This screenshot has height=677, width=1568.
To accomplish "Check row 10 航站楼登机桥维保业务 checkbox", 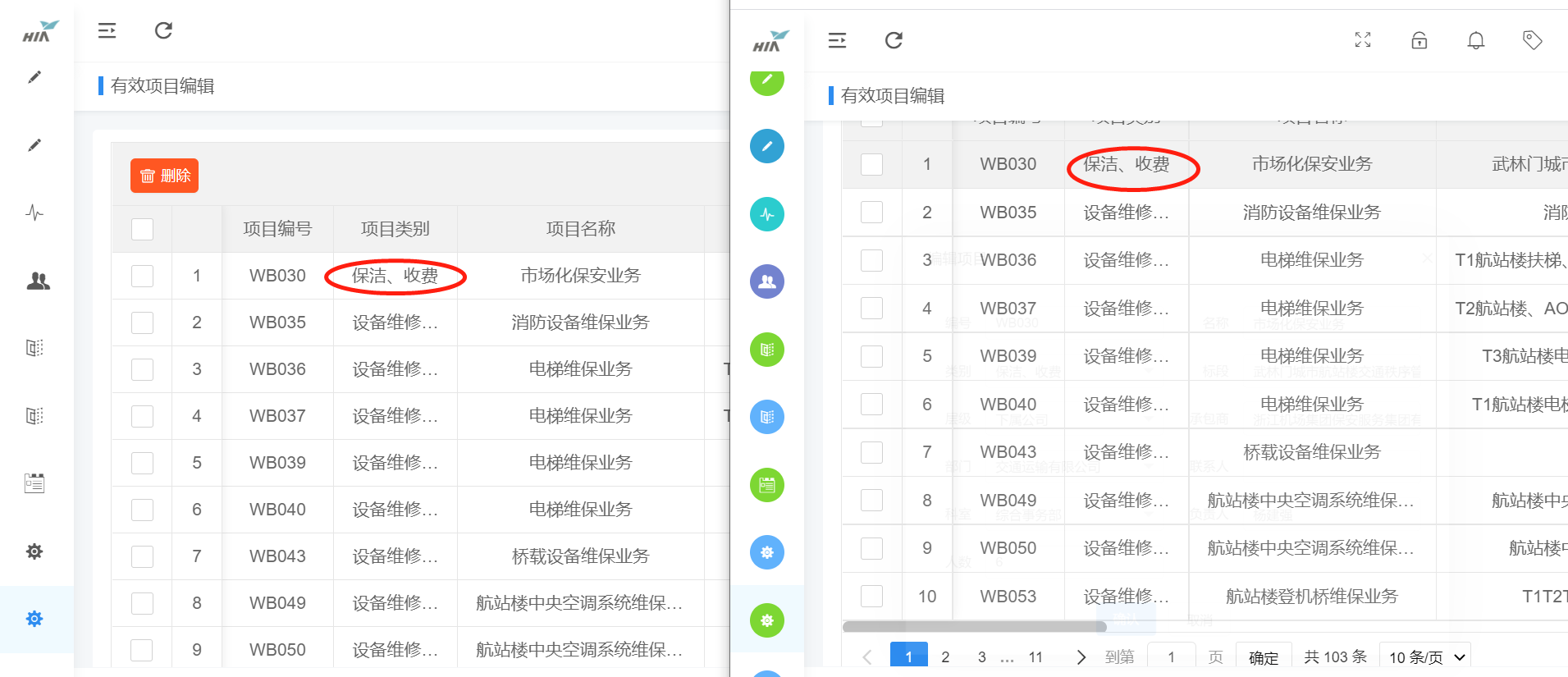I will (x=871, y=597).
